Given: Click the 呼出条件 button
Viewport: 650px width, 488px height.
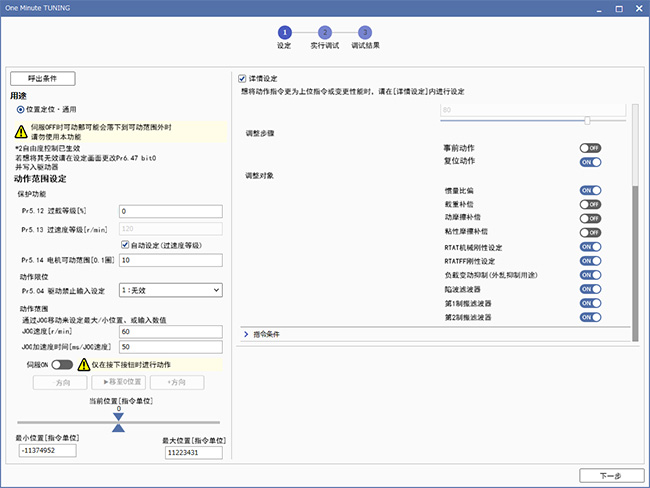Looking at the screenshot, I should [x=42, y=78].
